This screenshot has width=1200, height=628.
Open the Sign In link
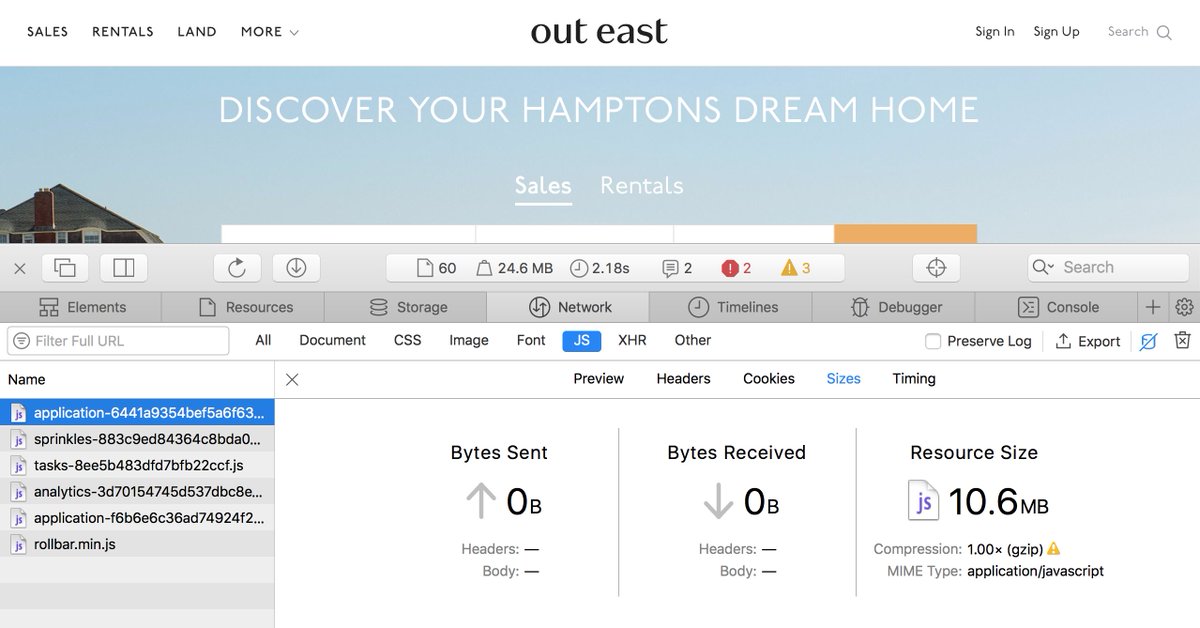(995, 32)
